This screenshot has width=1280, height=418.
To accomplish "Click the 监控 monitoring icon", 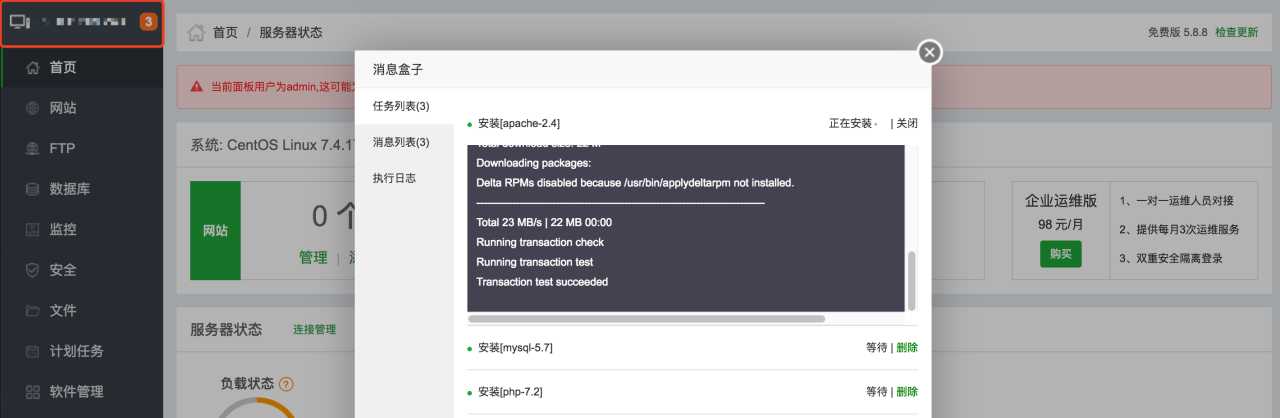I will click(x=33, y=230).
